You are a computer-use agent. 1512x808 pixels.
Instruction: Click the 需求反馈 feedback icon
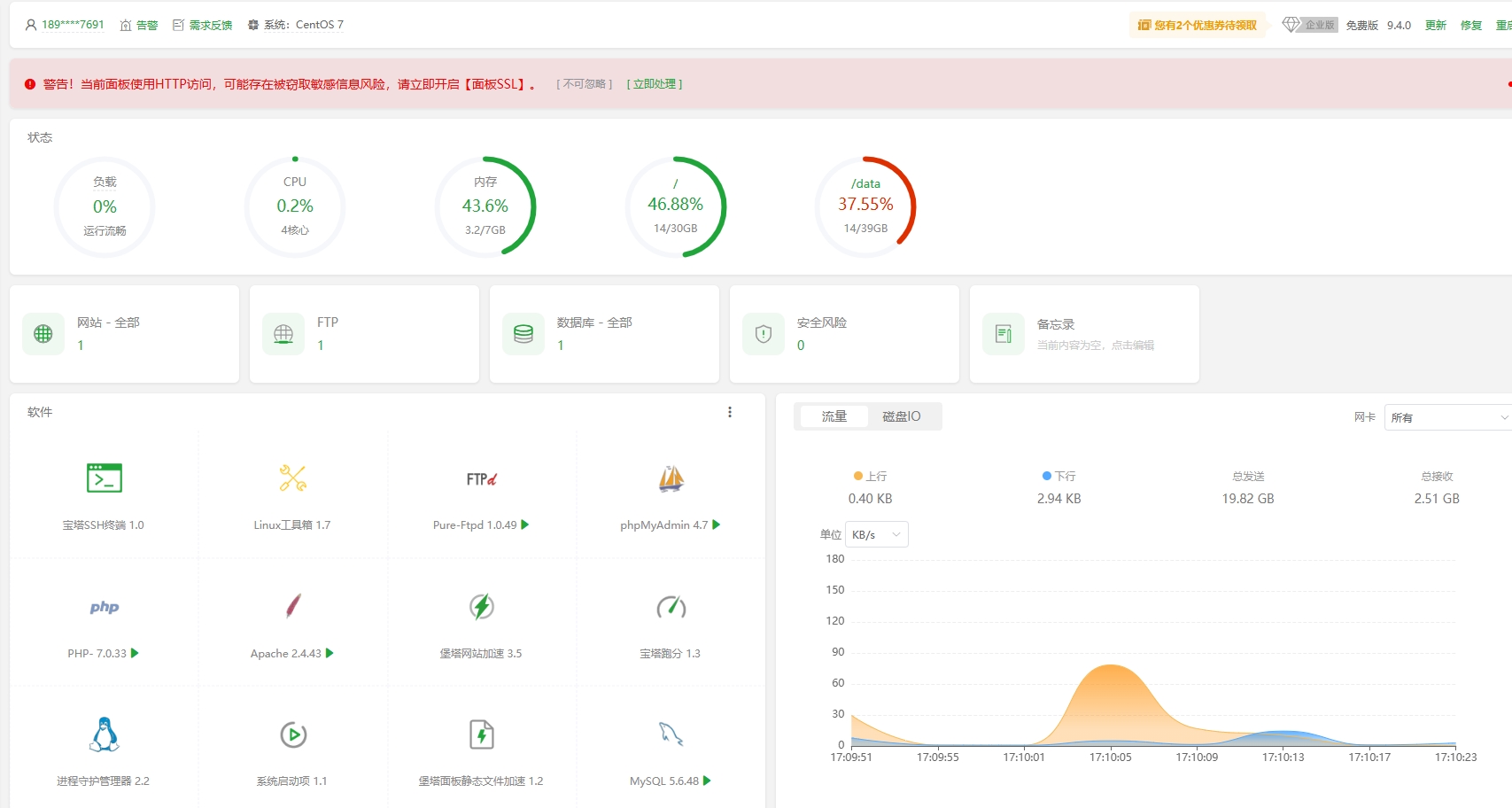(x=178, y=25)
